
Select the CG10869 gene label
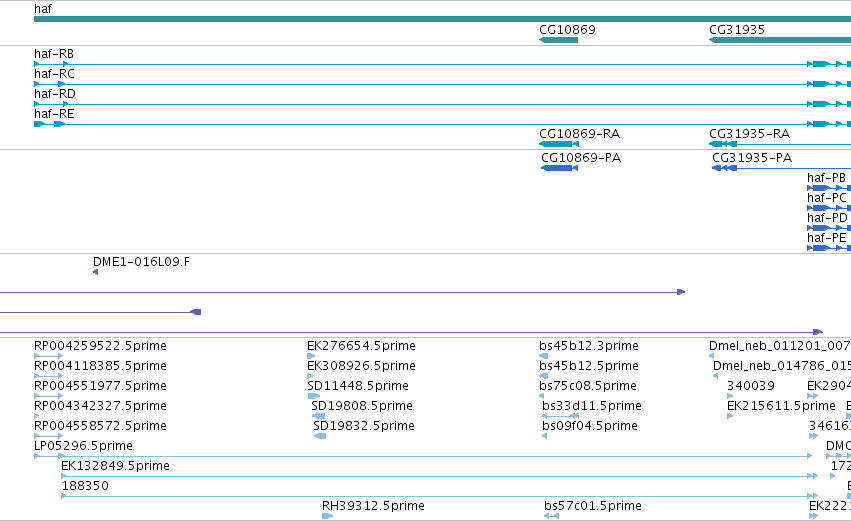coord(567,30)
